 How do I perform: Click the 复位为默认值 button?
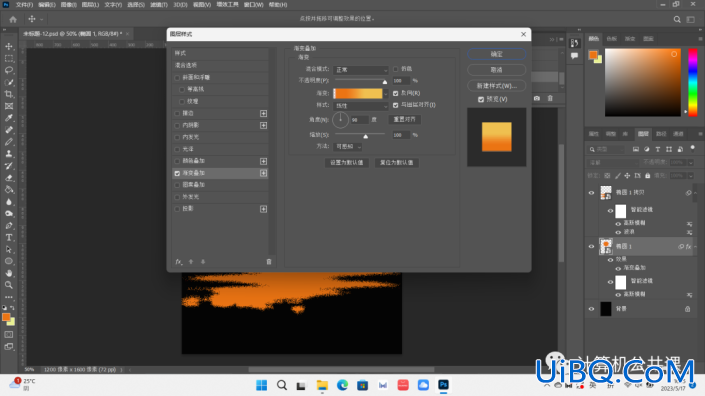397,163
